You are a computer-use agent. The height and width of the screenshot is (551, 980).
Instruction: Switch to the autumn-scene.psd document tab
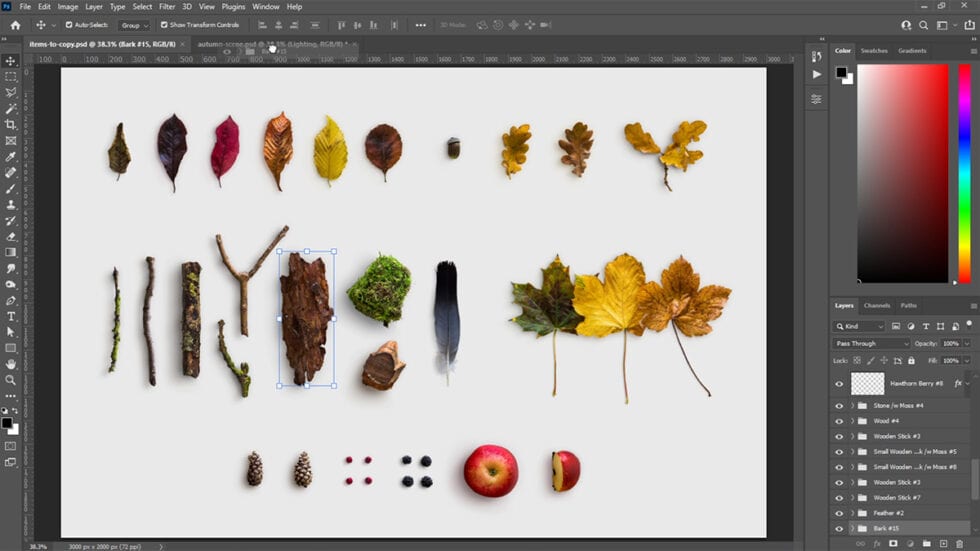[x=272, y=44]
